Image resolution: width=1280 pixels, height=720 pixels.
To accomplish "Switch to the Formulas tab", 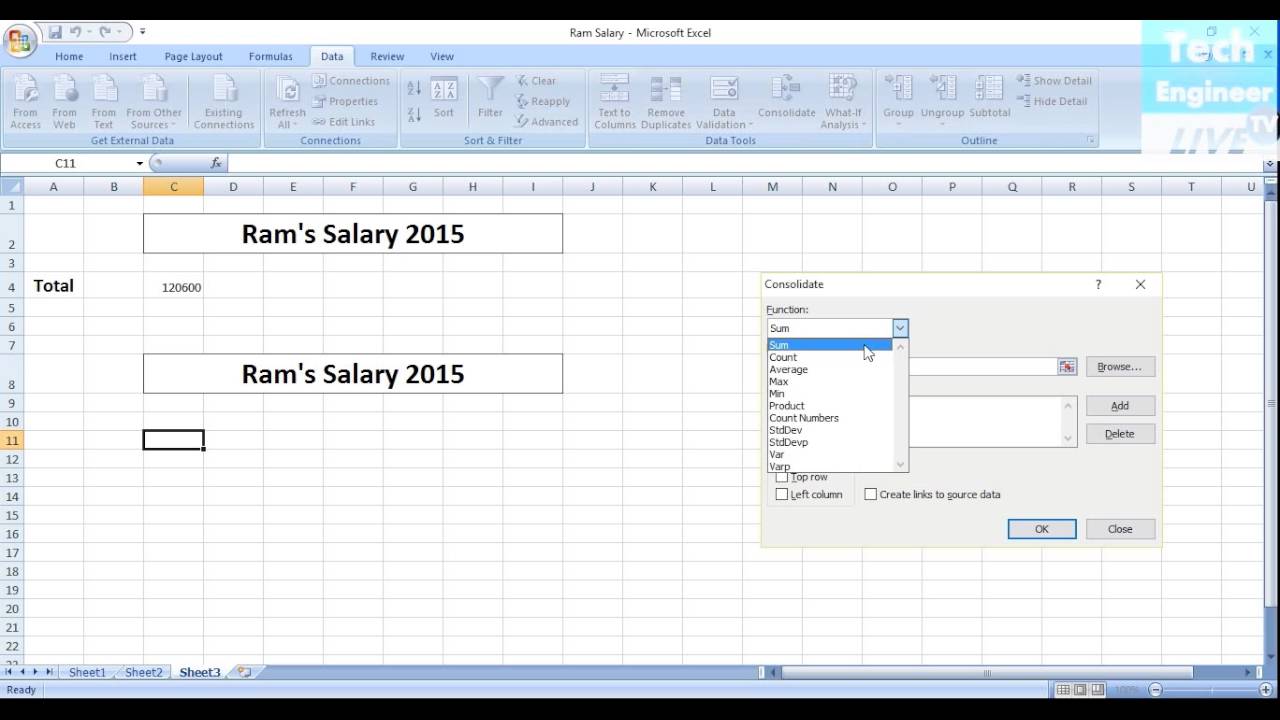I will (271, 57).
